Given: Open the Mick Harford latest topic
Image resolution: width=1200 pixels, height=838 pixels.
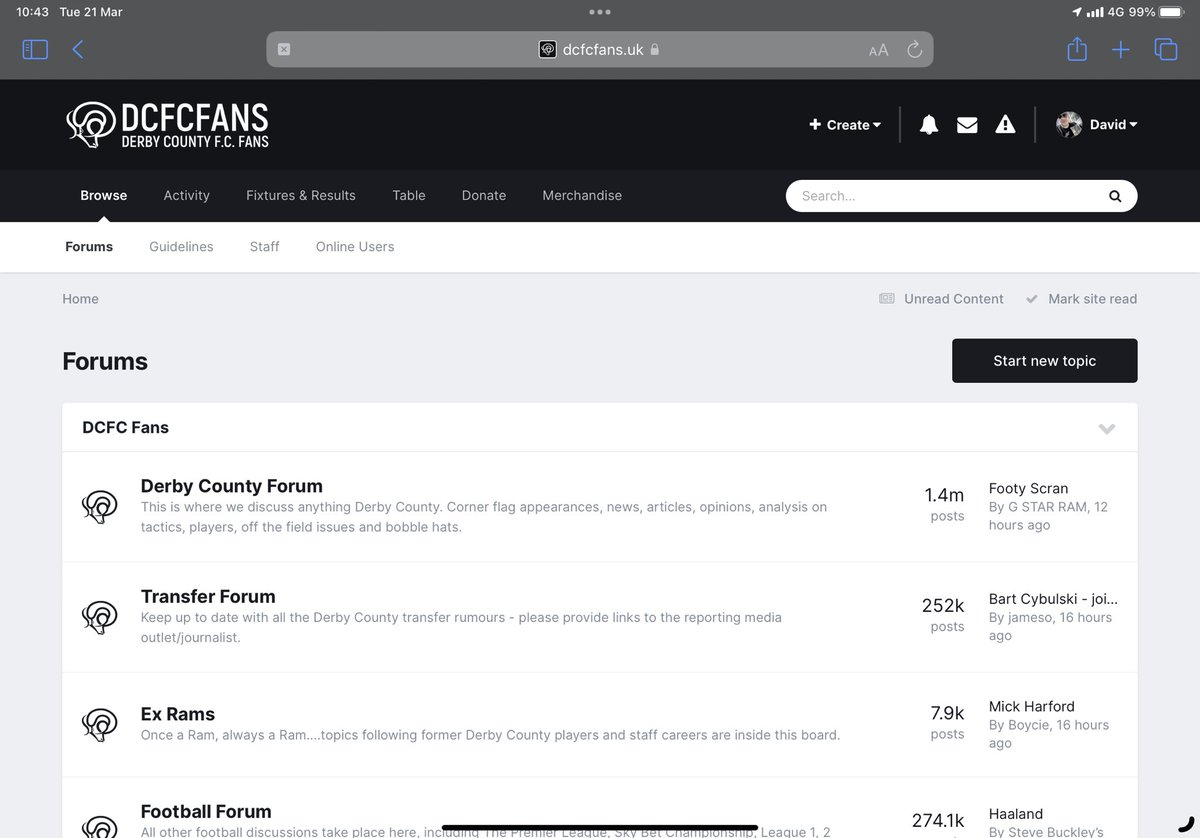Looking at the screenshot, I should (x=1032, y=706).
